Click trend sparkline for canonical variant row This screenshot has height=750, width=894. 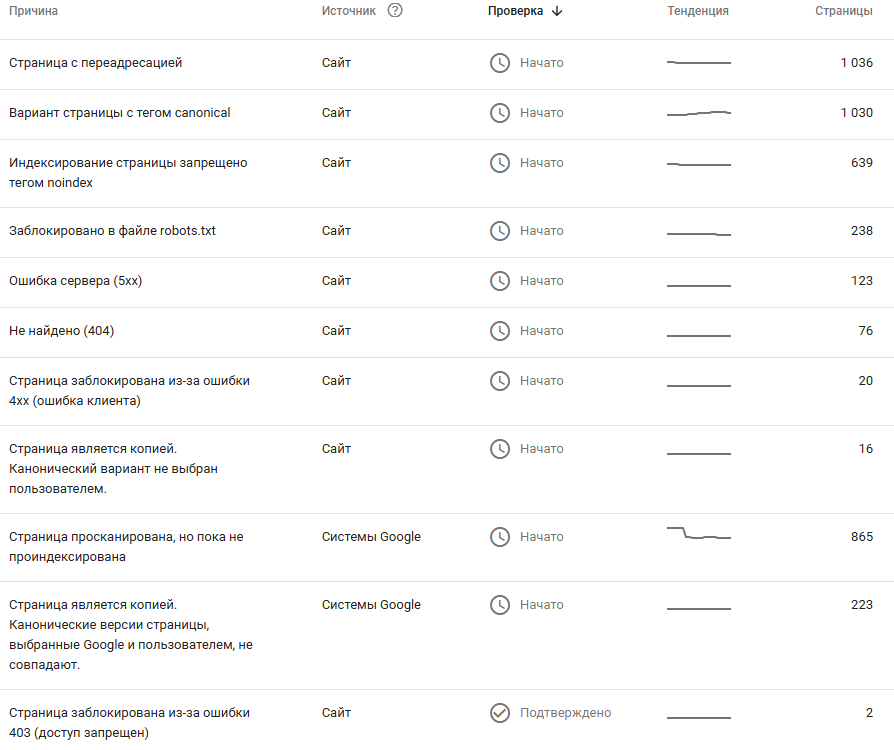[x=698, y=114]
